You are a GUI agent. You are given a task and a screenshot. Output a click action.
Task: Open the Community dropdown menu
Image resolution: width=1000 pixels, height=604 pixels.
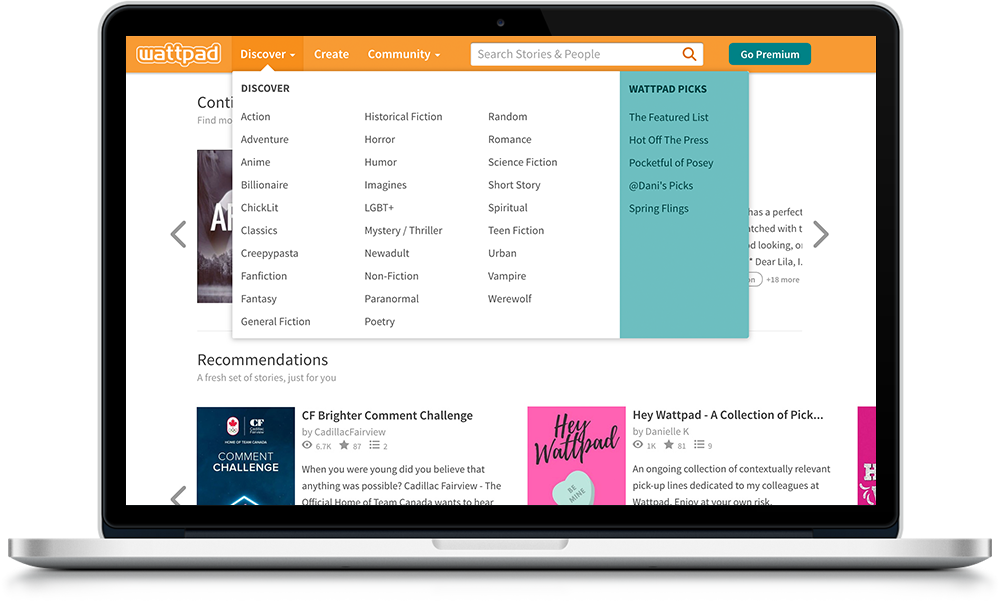pyautogui.click(x=404, y=54)
